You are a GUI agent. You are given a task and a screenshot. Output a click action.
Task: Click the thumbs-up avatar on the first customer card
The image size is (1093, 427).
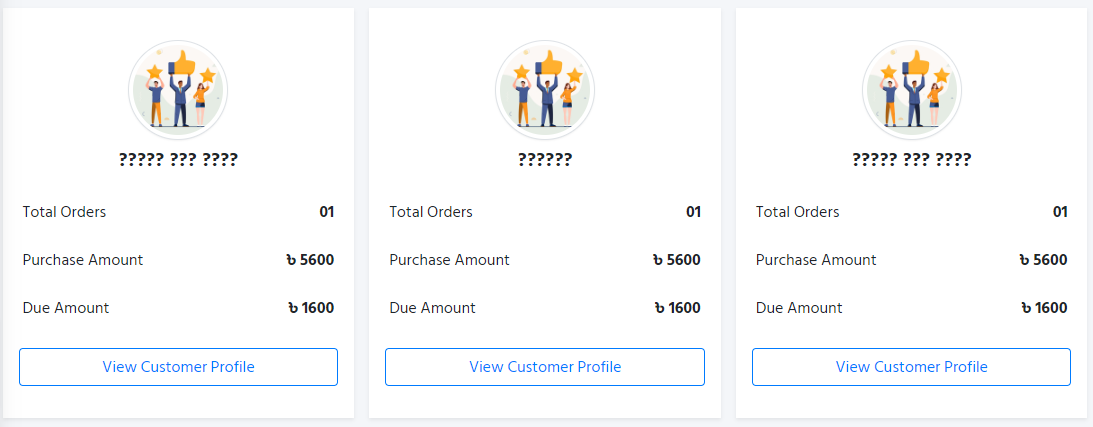point(178,89)
